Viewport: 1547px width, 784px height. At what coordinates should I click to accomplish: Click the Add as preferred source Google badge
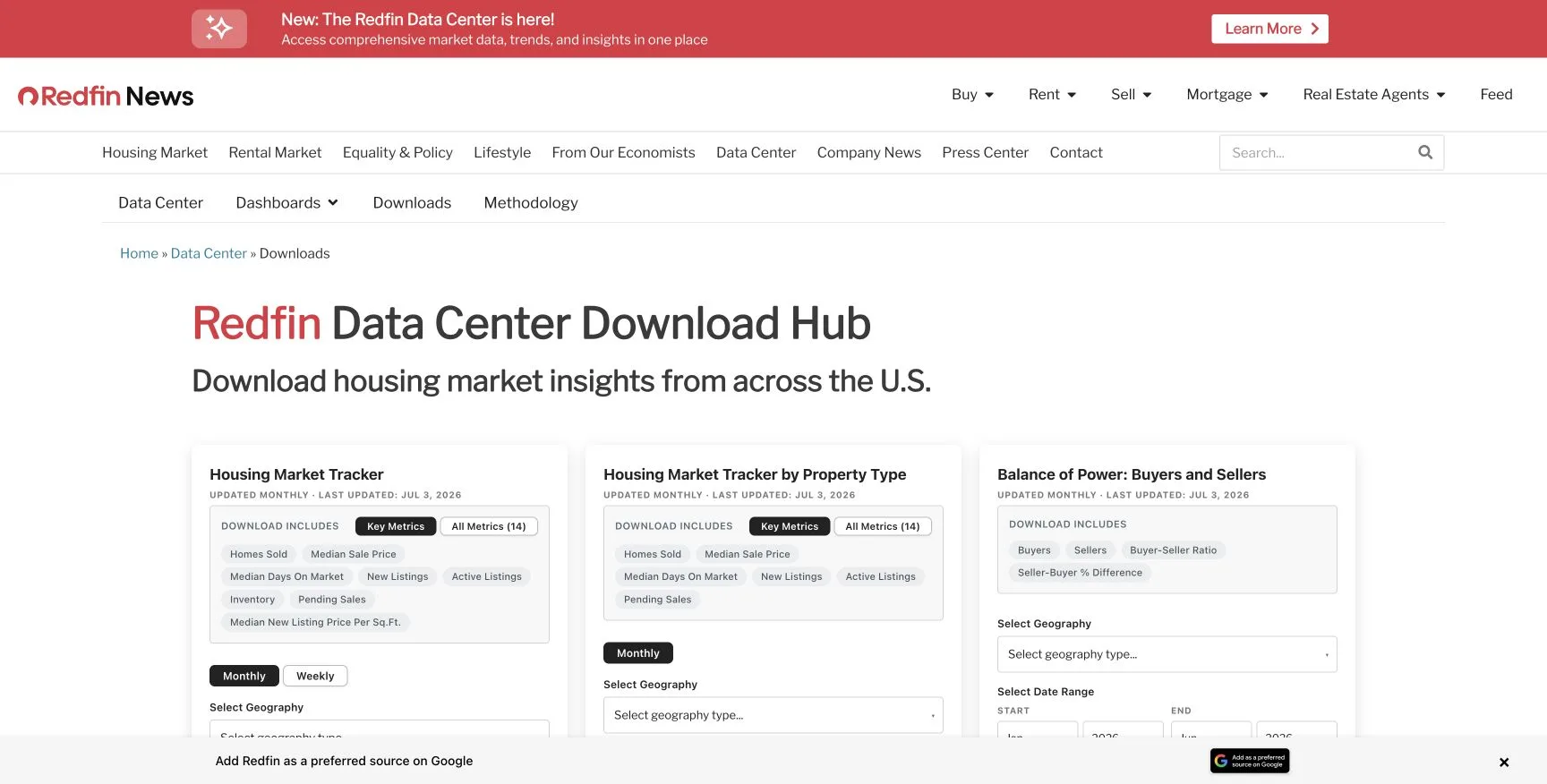(x=1250, y=761)
